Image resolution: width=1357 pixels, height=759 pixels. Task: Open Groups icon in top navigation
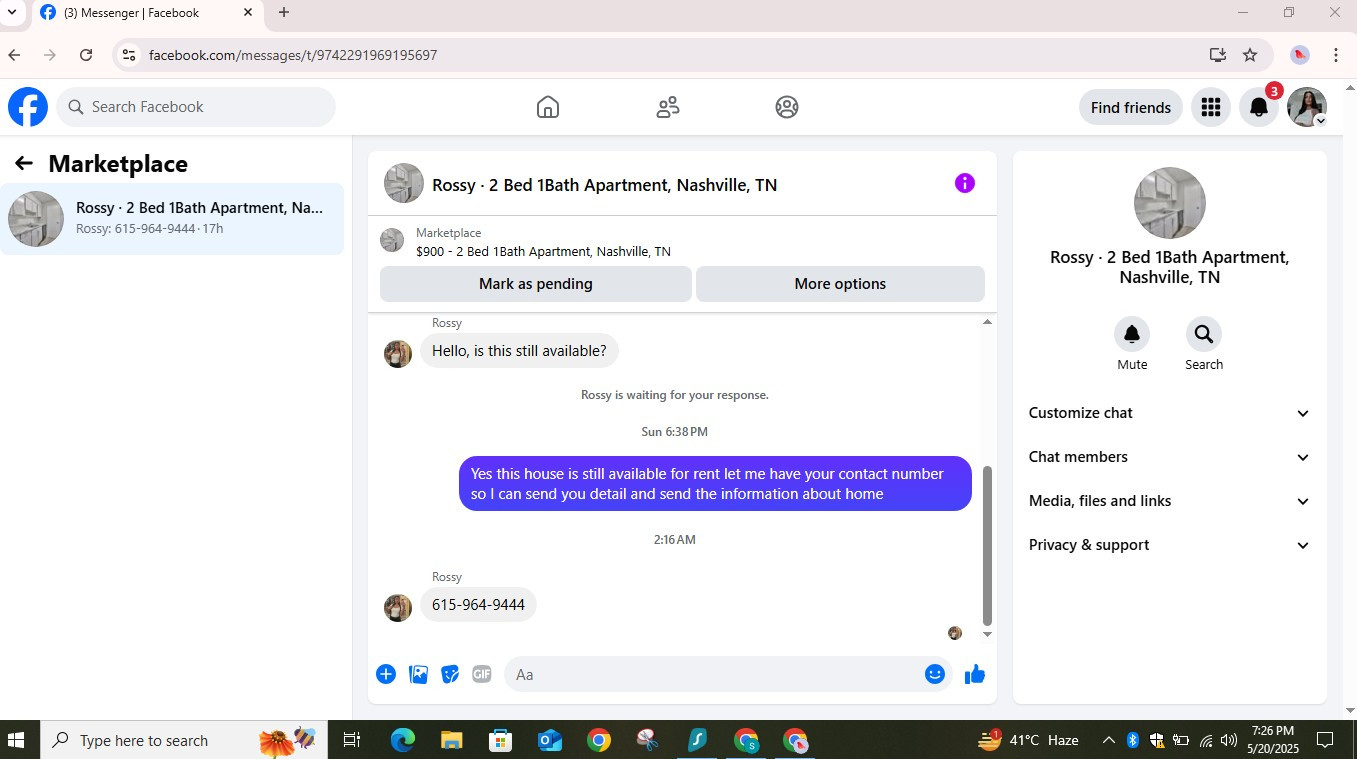click(x=787, y=107)
